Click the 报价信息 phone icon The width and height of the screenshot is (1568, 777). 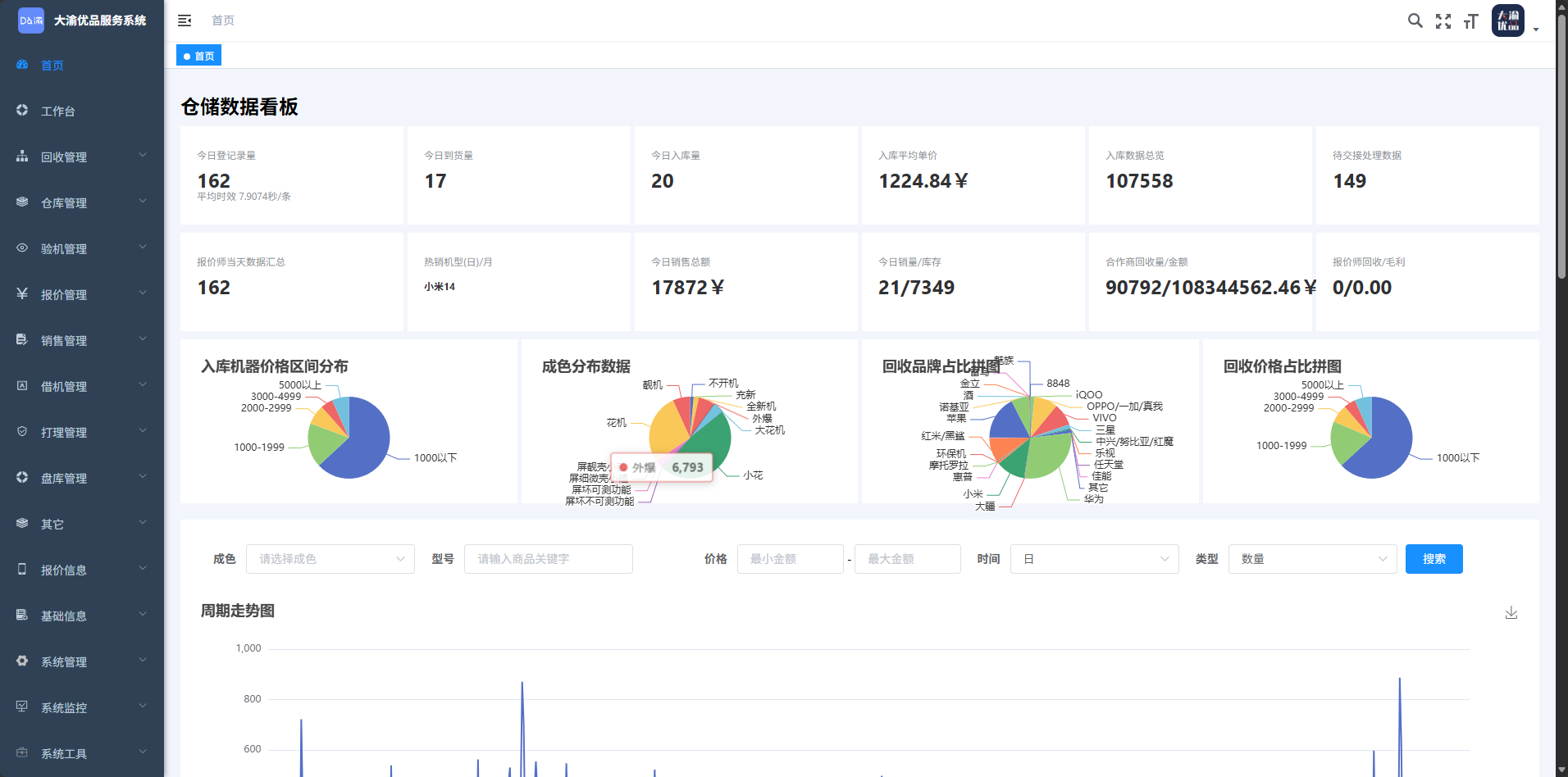click(22, 570)
